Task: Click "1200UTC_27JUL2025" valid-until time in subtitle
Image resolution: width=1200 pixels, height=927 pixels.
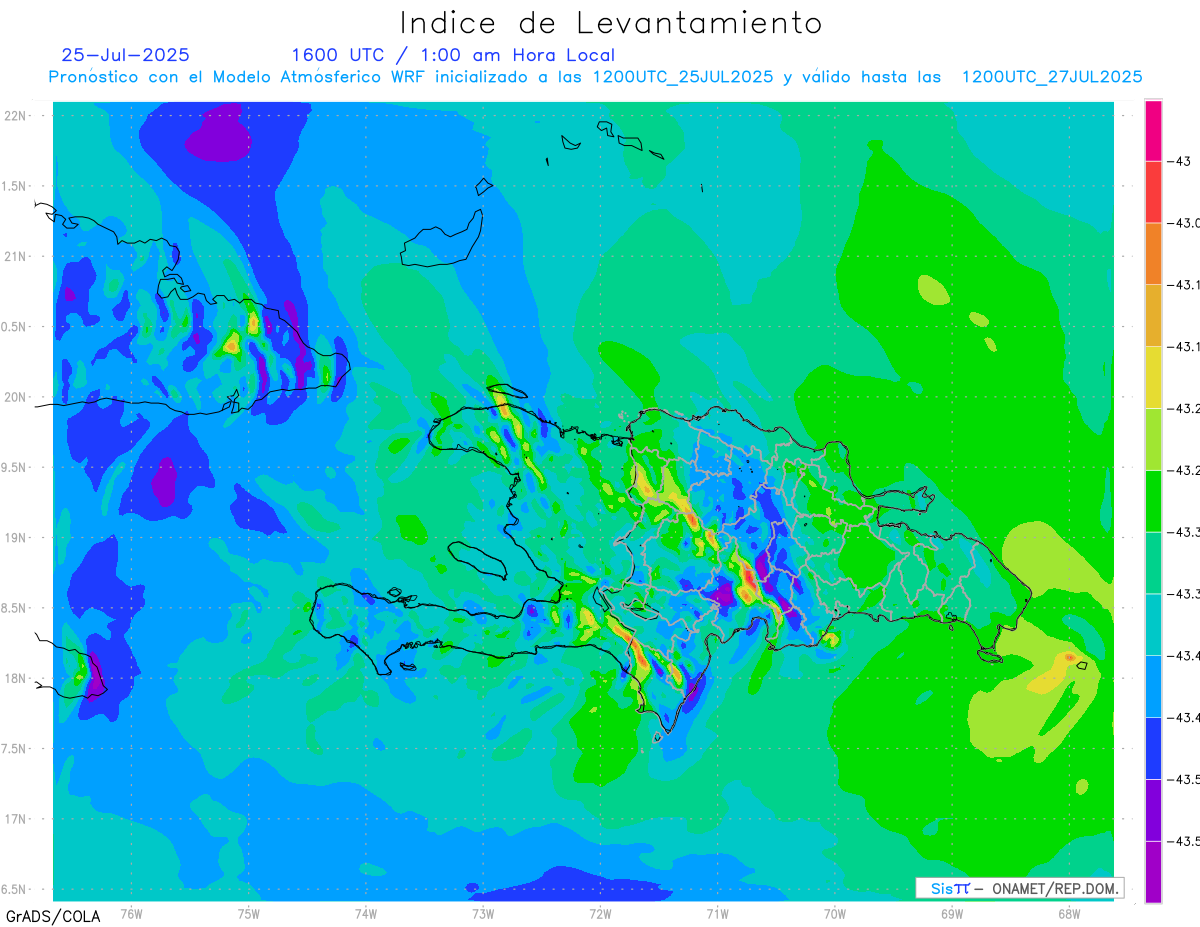Action: (1052, 77)
